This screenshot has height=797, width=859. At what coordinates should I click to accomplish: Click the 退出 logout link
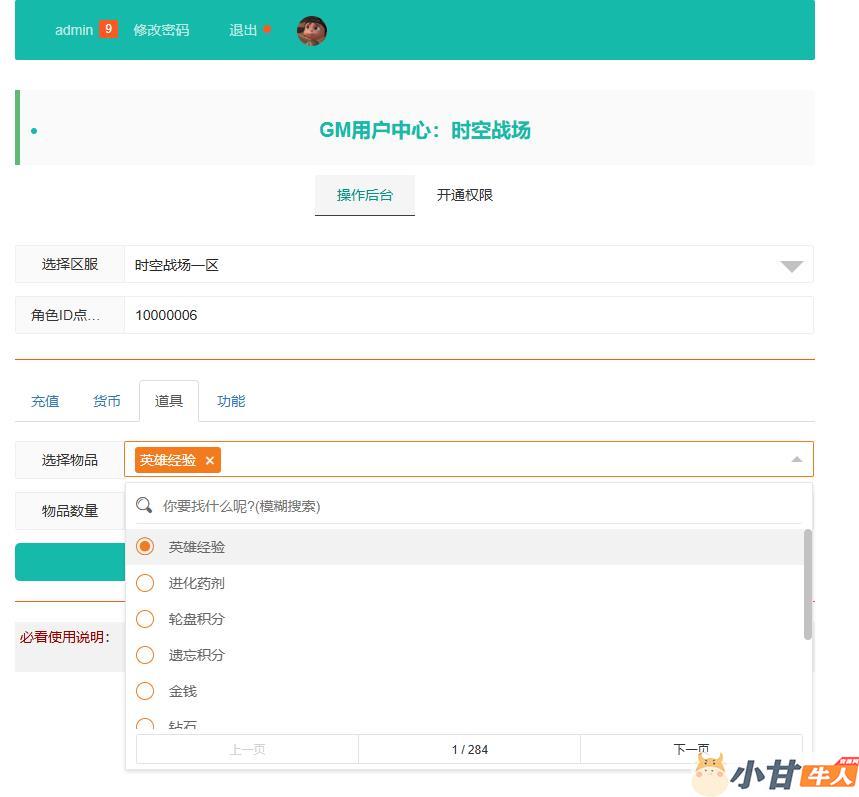(x=243, y=30)
